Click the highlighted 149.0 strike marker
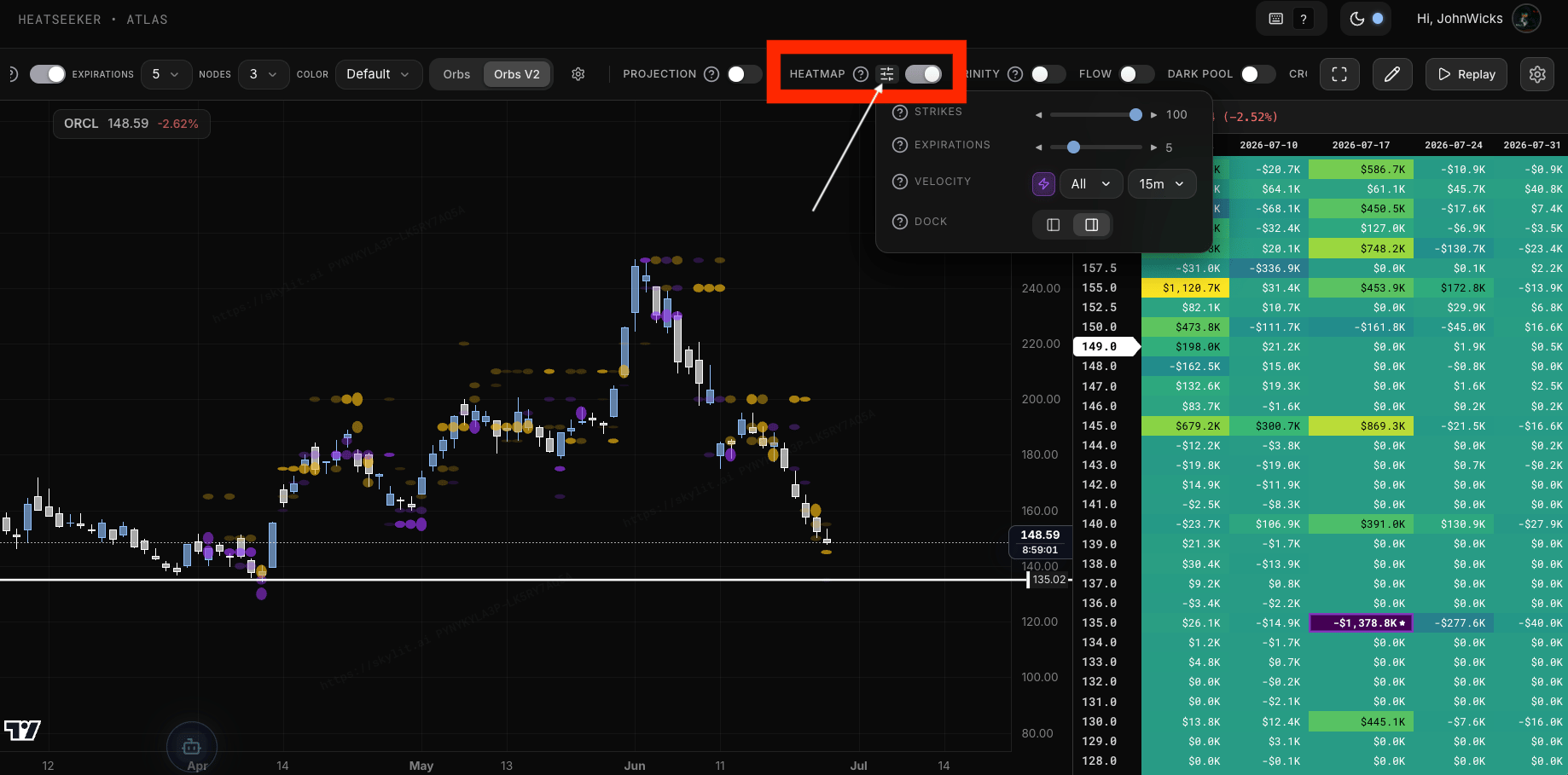This screenshot has height=775, width=1568. pos(1105,347)
